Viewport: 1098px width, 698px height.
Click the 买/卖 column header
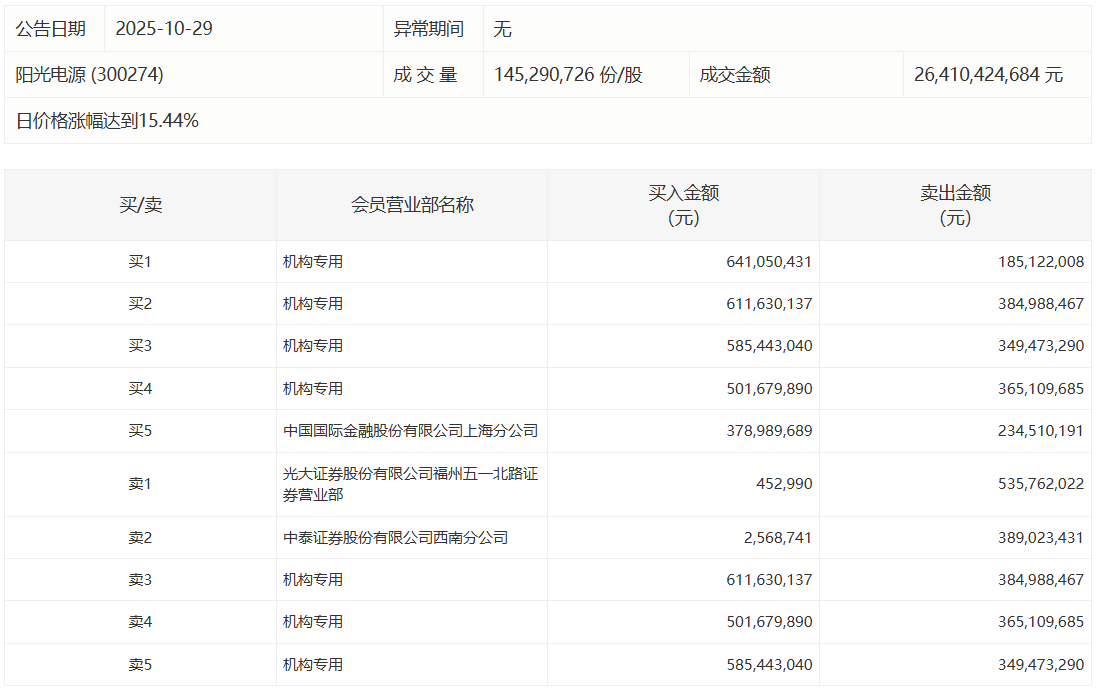[x=140, y=205]
